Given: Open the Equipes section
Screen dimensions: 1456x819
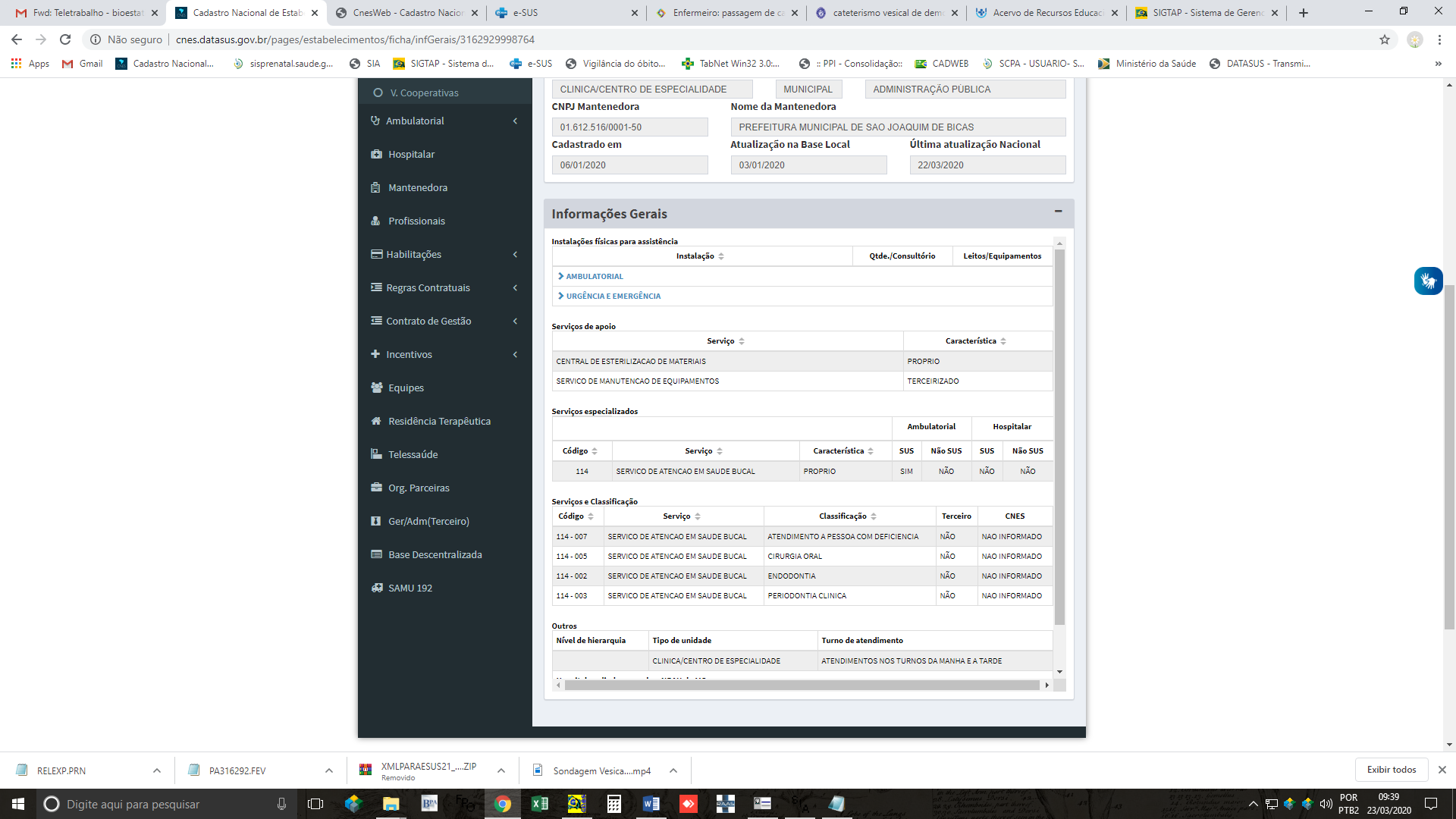Looking at the screenshot, I should tap(406, 388).
